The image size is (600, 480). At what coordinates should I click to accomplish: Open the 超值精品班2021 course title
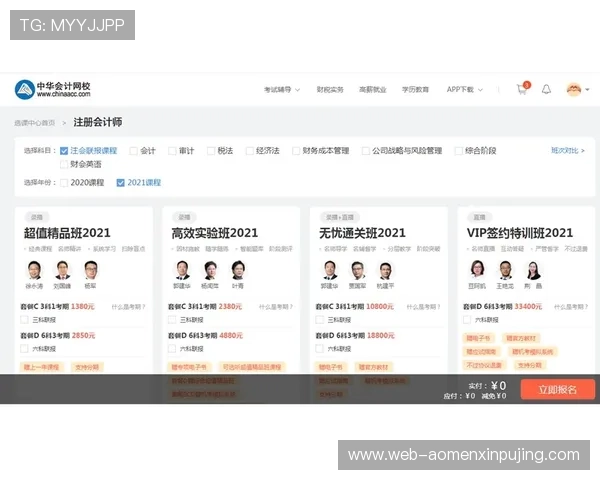click(x=67, y=233)
